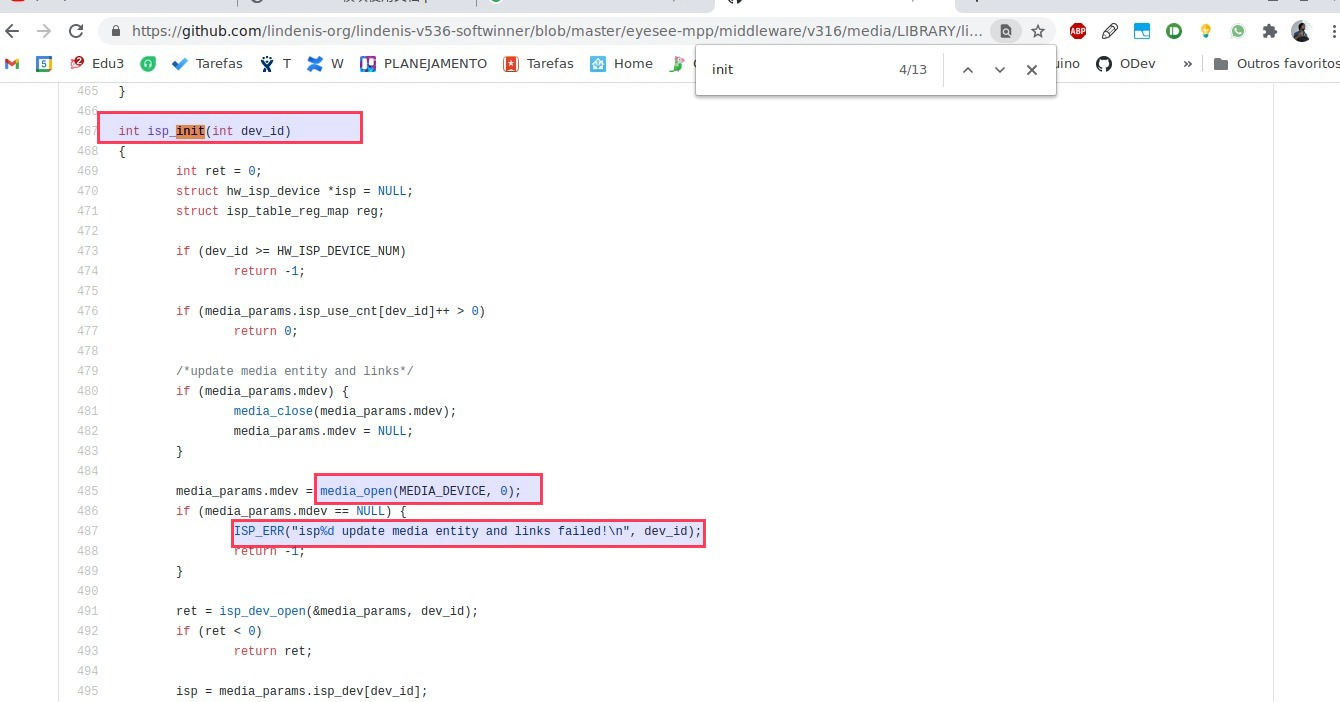The width and height of the screenshot is (1340, 702).
Task: Open the Gmail bookmark
Action: pos(12,63)
